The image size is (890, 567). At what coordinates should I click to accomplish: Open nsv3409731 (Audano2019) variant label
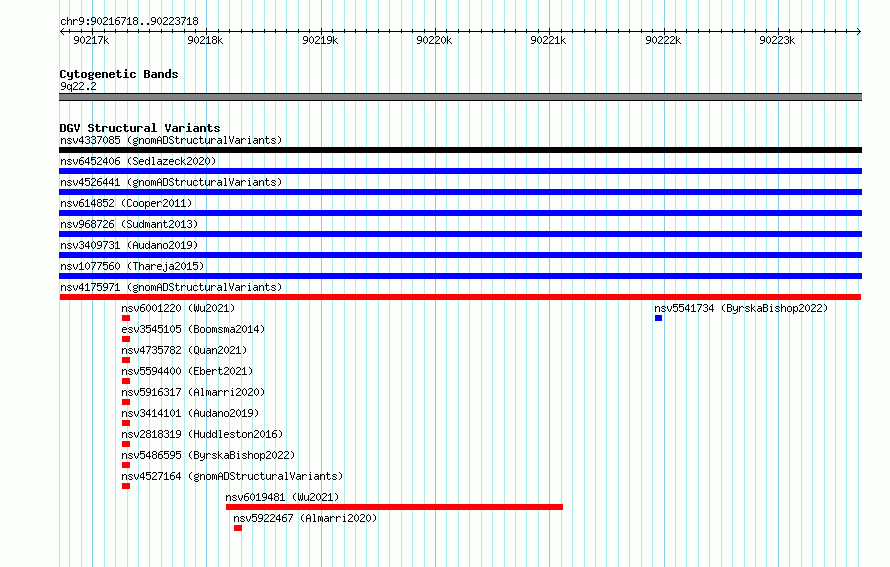coord(129,245)
